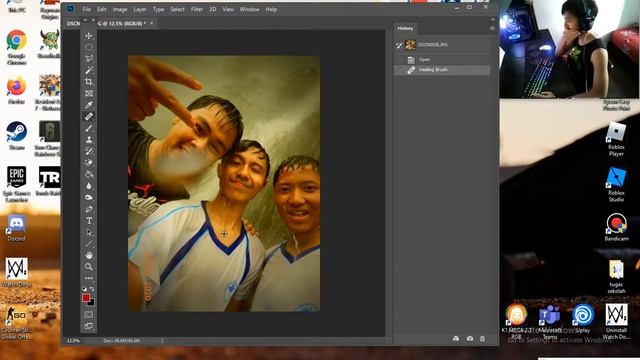
Task: Select the Frame tool
Action: [89, 93]
